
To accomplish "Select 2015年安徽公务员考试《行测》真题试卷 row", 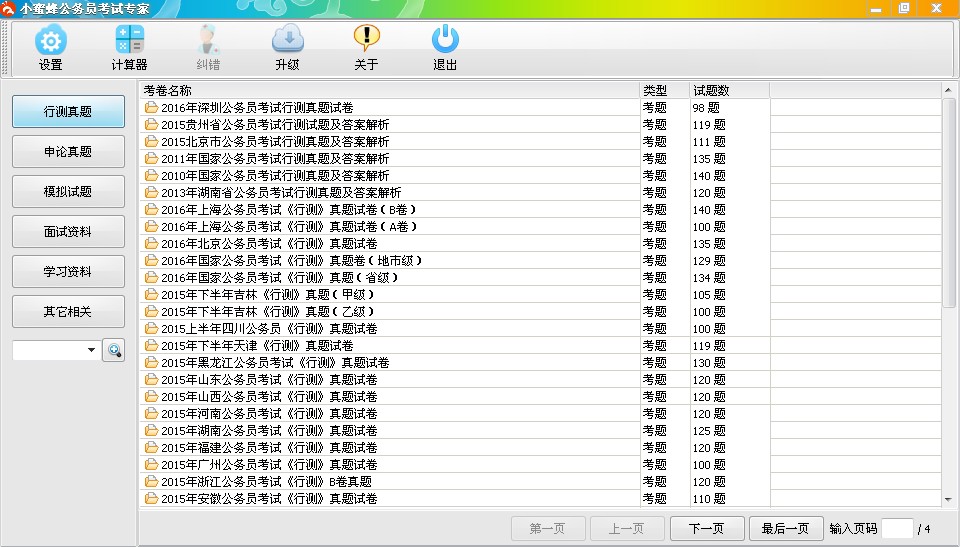I will pyautogui.click(x=541, y=499).
